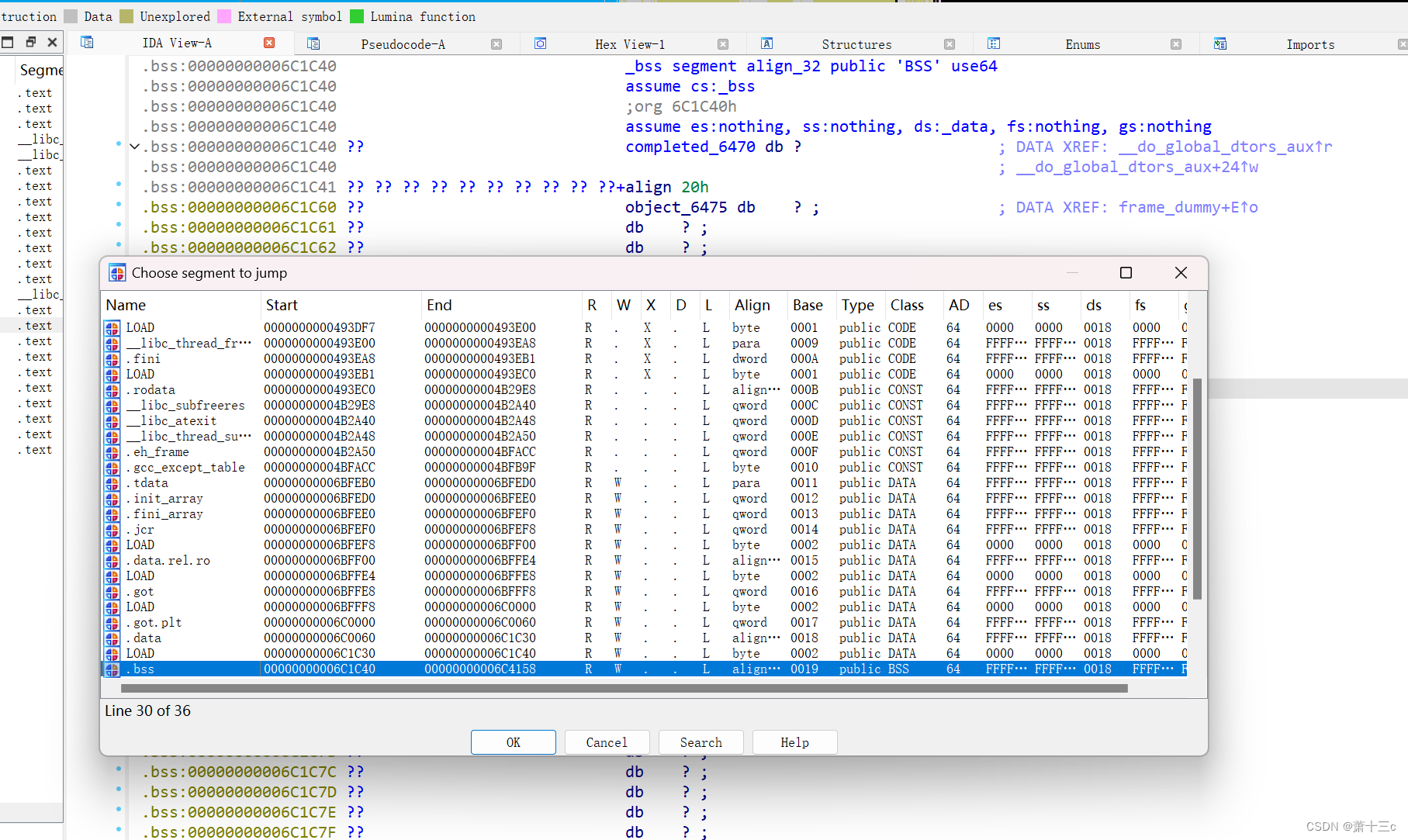Viewport: 1408px width, 840px height.
Task: Open the Hex View-1 tab
Action: click(x=630, y=44)
